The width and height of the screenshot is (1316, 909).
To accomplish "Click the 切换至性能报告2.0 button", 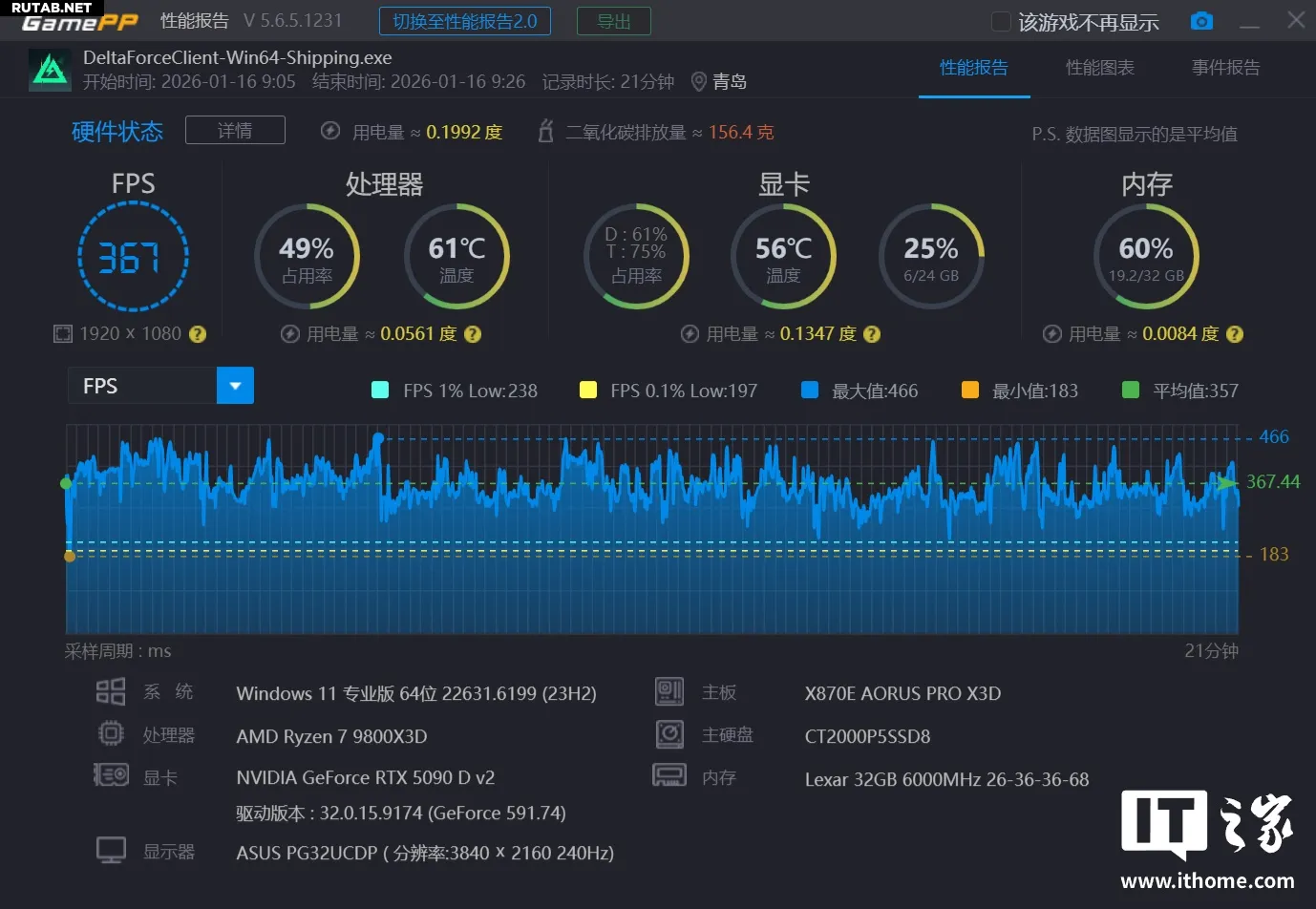I will pyautogui.click(x=465, y=21).
